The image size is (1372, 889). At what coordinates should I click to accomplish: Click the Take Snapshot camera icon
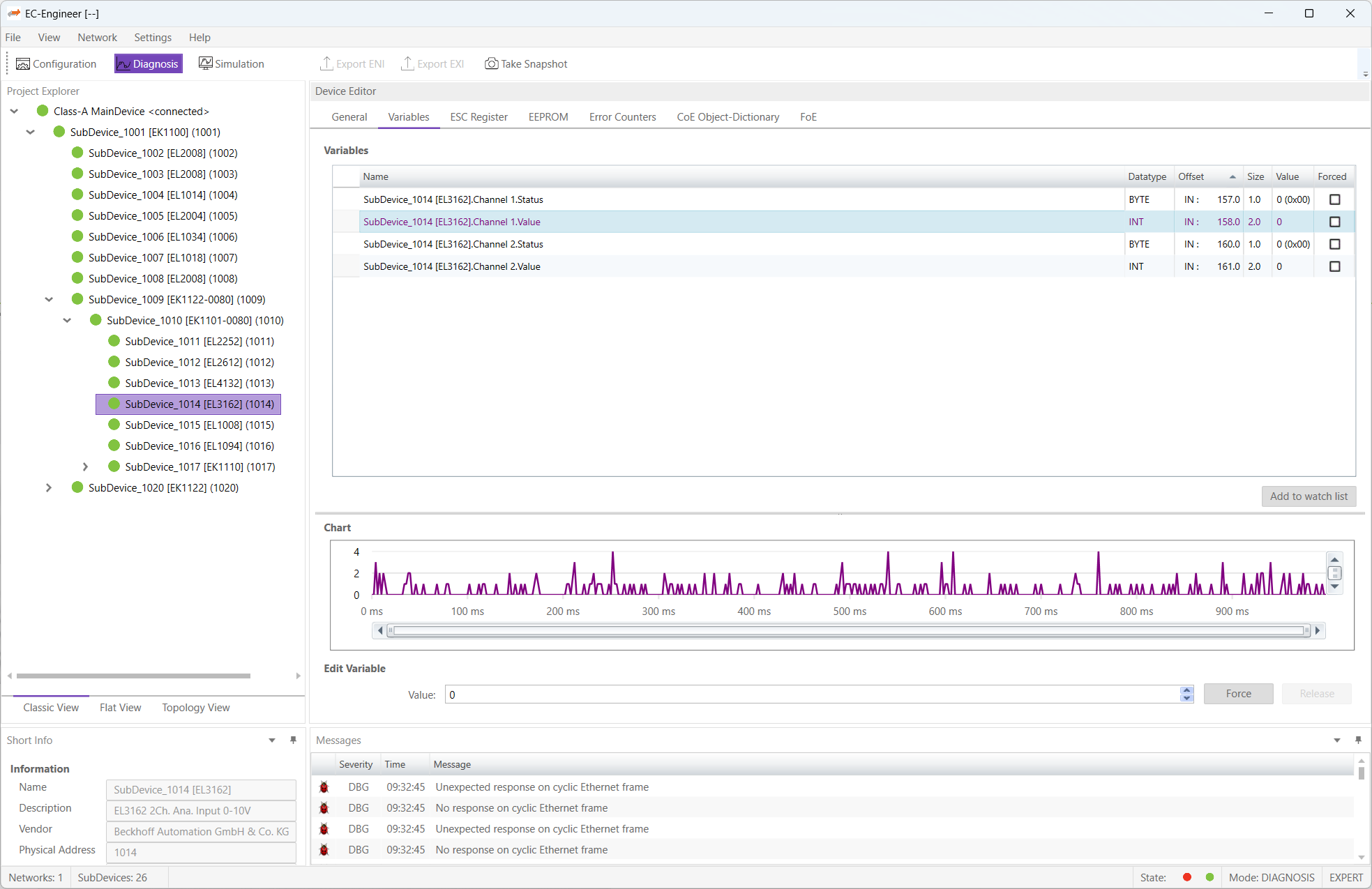point(491,64)
